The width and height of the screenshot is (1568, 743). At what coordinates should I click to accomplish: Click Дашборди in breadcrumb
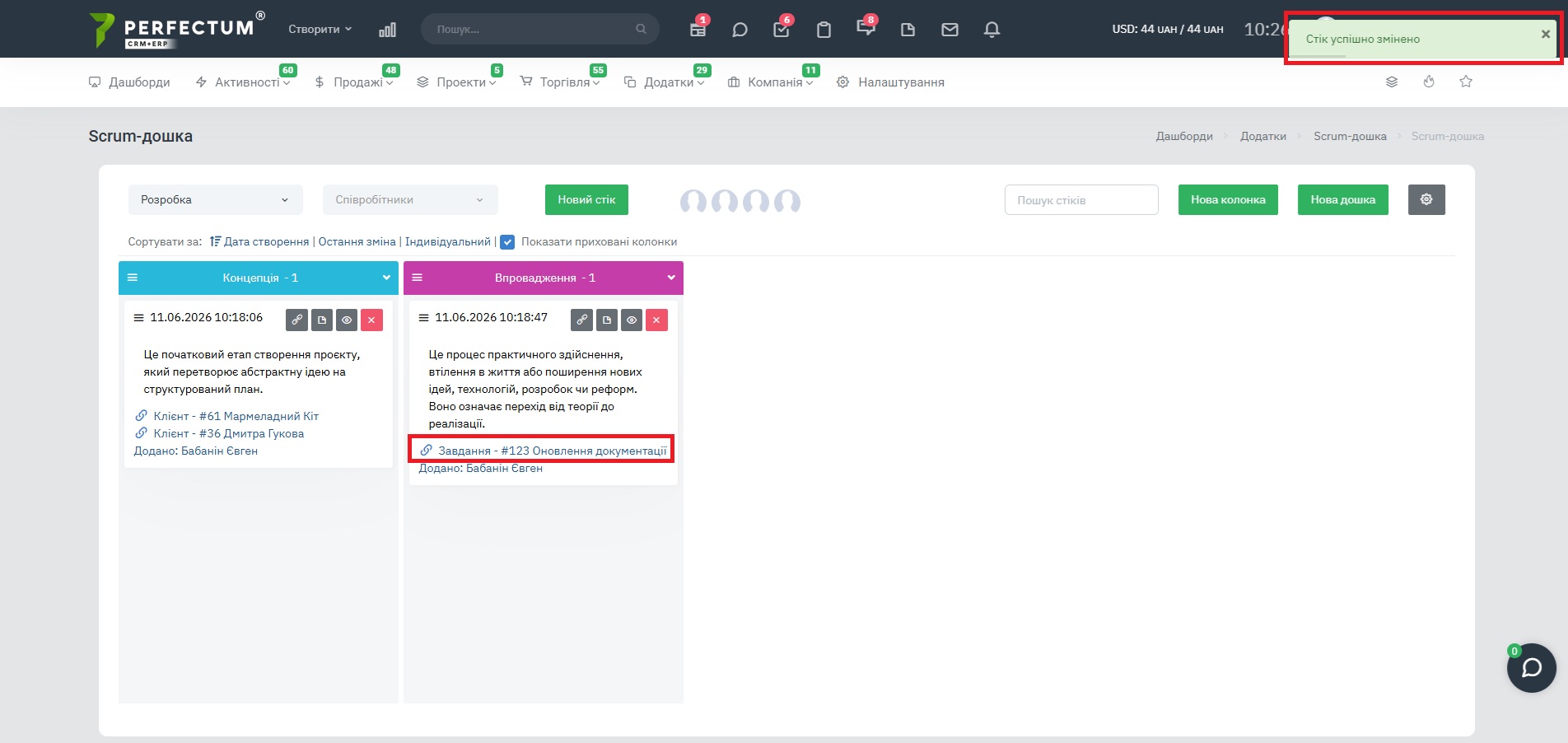(x=1184, y=136)
